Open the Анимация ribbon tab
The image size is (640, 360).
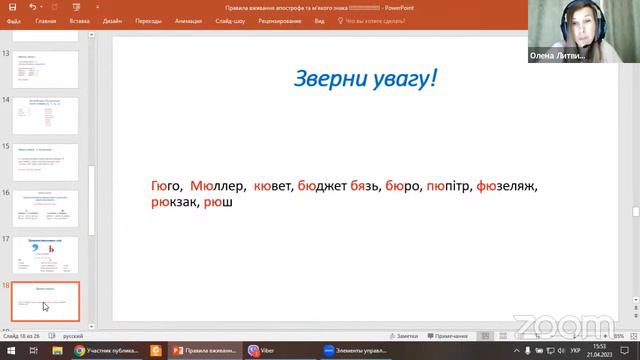point(188,21)
